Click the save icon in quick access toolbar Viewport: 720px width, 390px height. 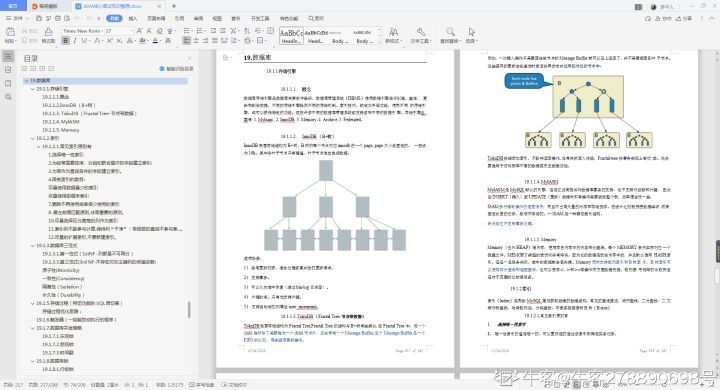39,18
